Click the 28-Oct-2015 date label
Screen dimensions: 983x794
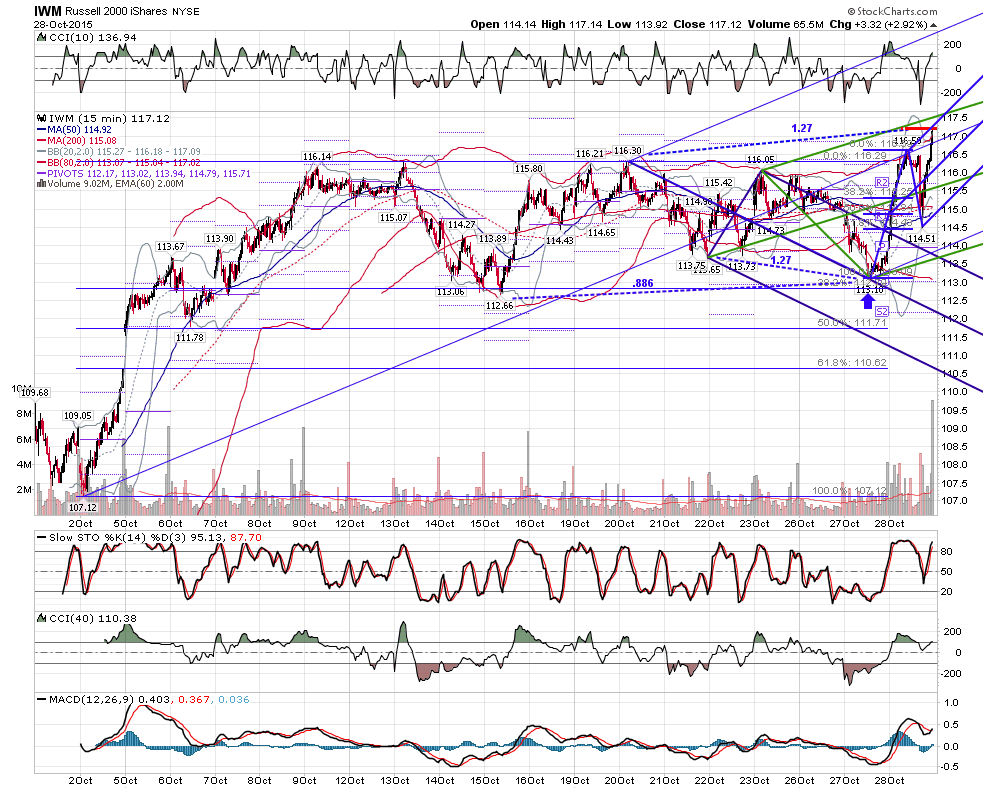pyautogui.click(x=63, y=24)
